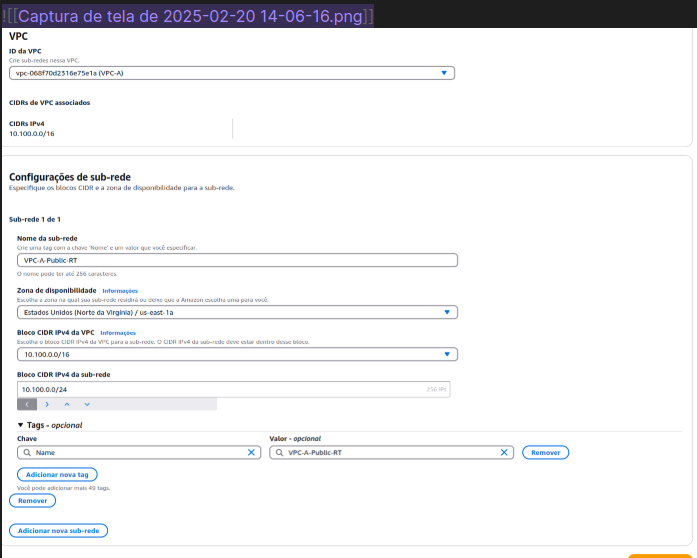This screenshot has width=697, height=558.
Task: Click the Nome da sub-rede input field
Action: [x=236, y=260]
